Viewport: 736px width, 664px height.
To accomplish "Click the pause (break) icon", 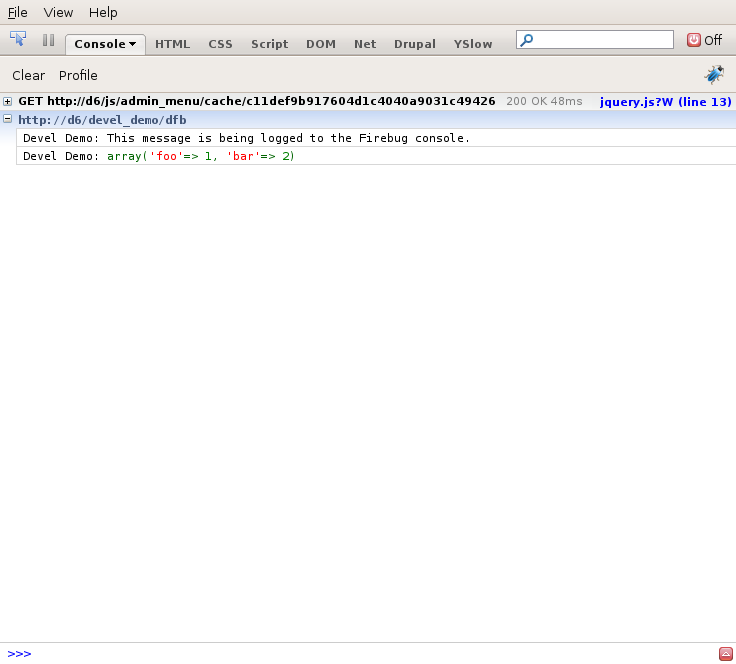I will [48, 41].
